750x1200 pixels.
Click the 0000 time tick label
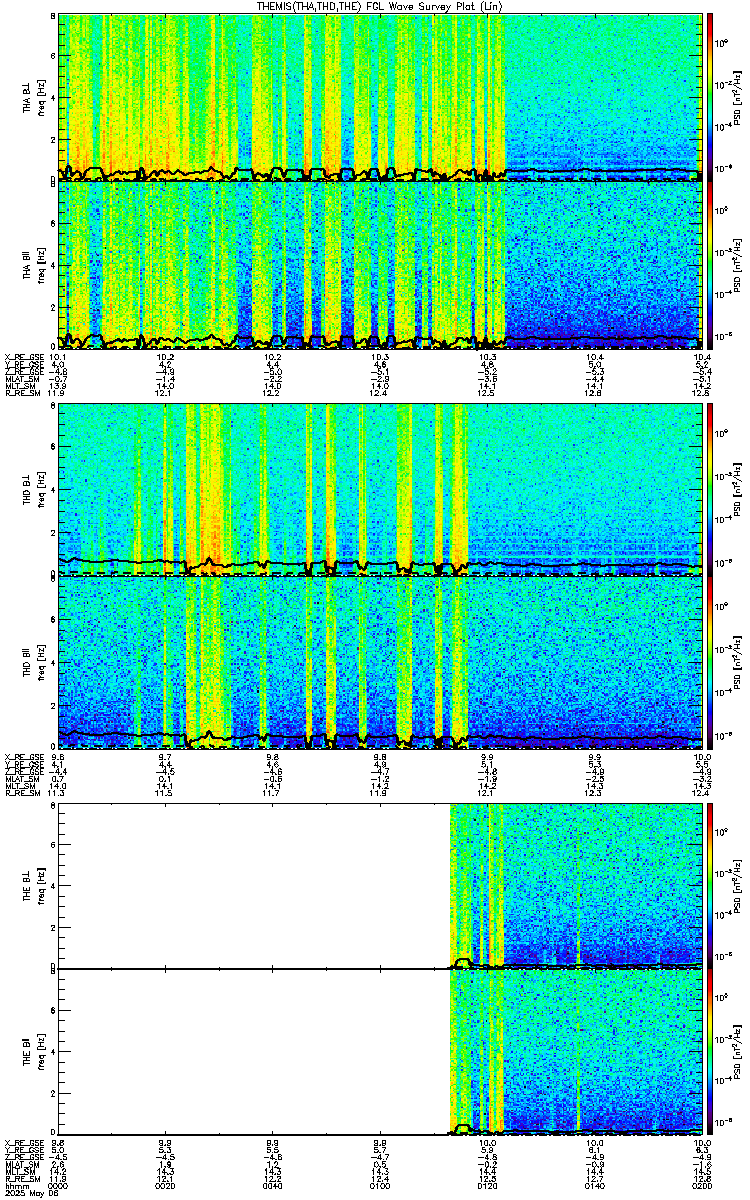pos(58,1186)
